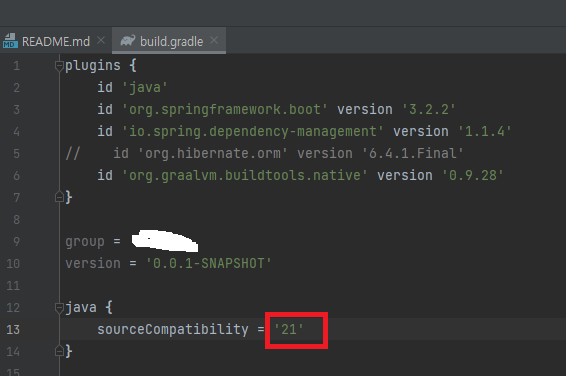The width and height of the screenshot is (566, 376).
Task: Collapse the java block fold arrow
Action: [59, 308]
